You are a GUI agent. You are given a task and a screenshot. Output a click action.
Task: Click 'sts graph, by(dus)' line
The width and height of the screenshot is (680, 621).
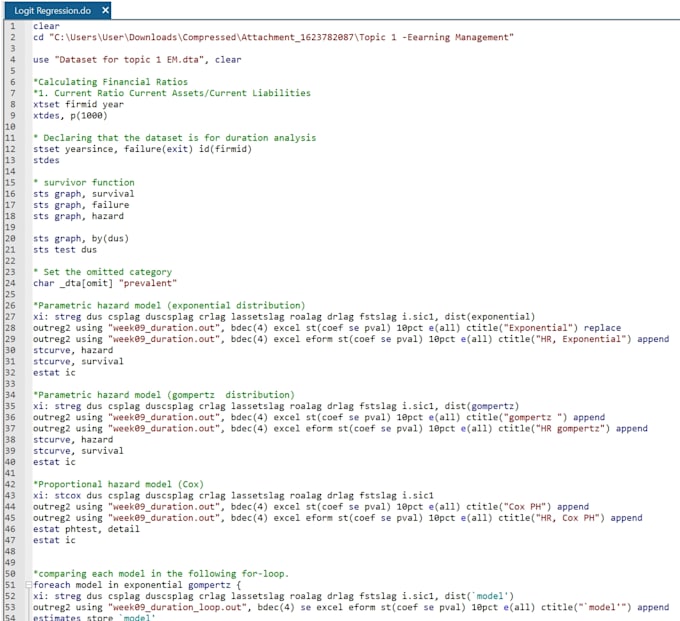coord(81,239)
